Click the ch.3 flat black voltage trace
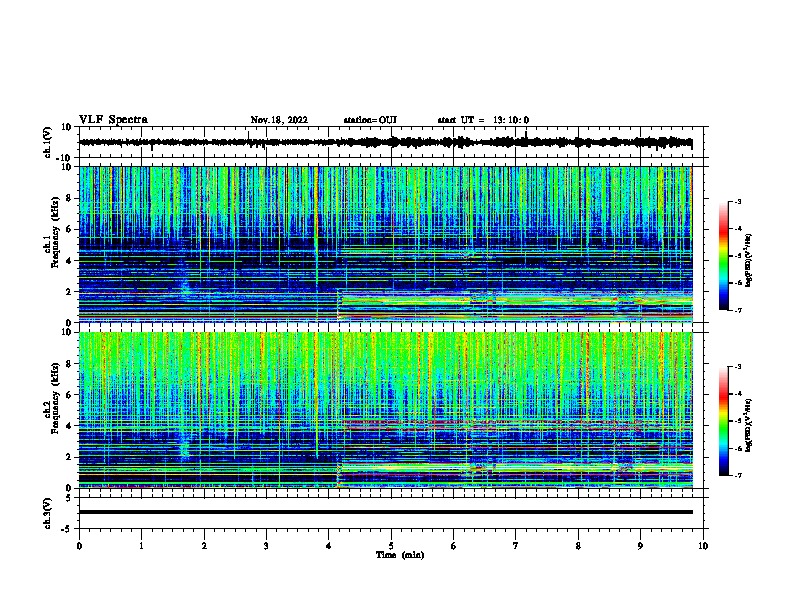 pos(386,512)
